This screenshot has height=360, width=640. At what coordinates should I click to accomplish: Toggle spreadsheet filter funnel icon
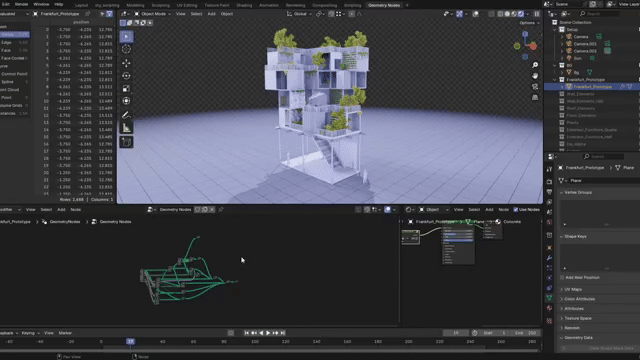pyautogui.click(x=109, y=14)
